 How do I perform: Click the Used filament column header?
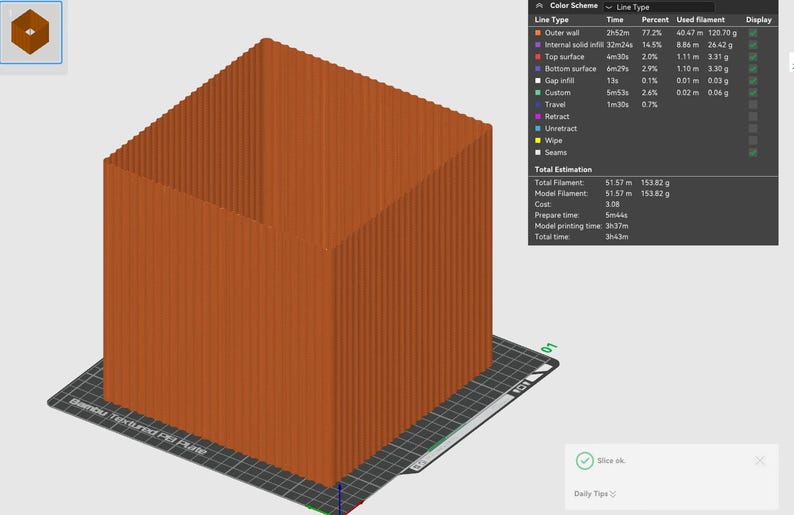(700, 20)
